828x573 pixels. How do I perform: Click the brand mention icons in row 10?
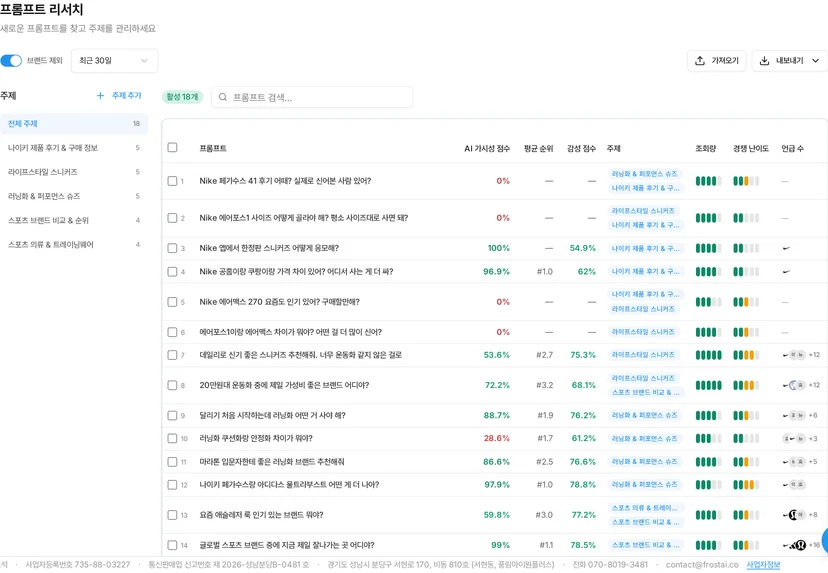click(794, 439)
